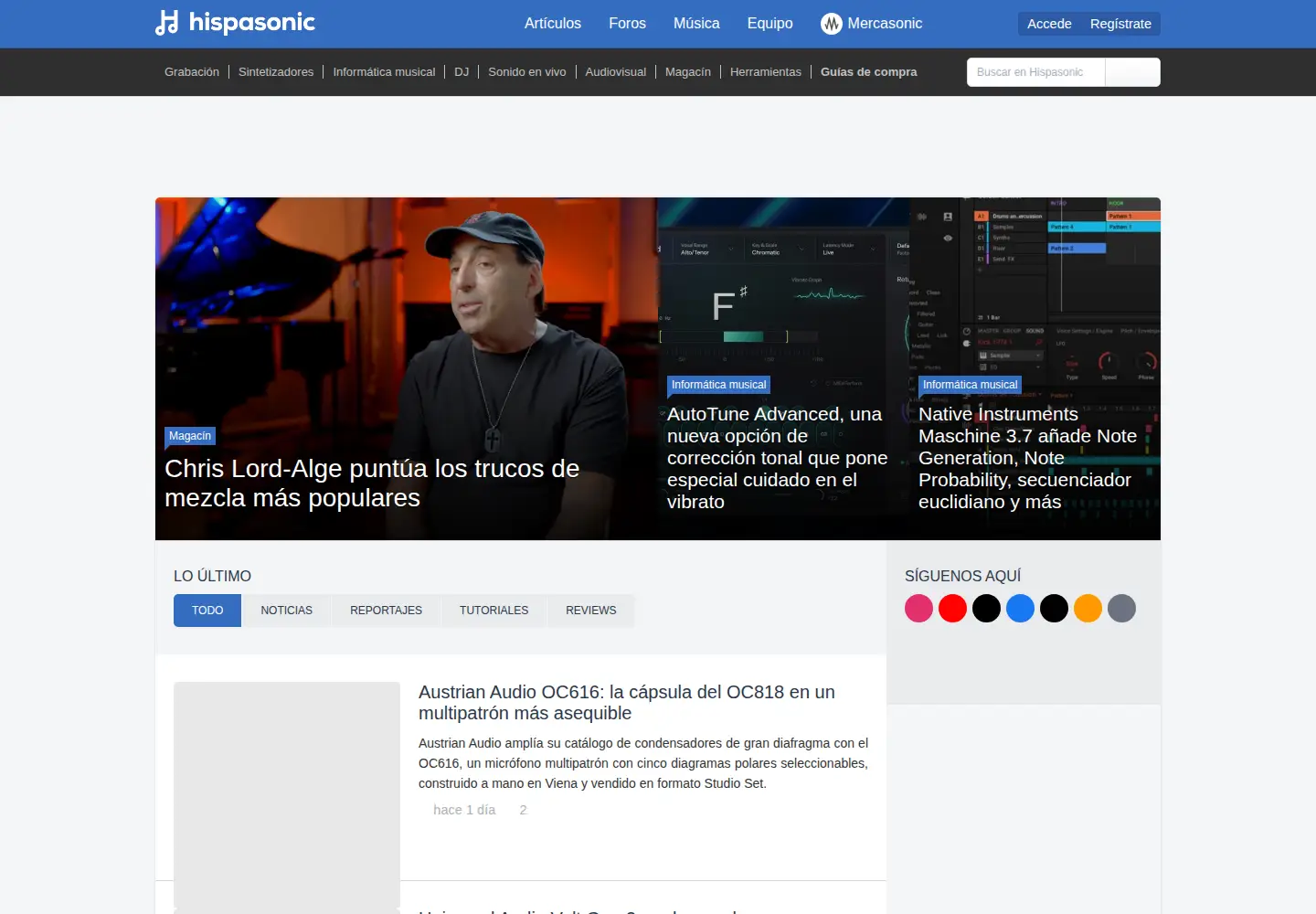This screenshot has height=914, width=1316.
Task: Click the Mercasonic waveform icon
Action: 831,24
